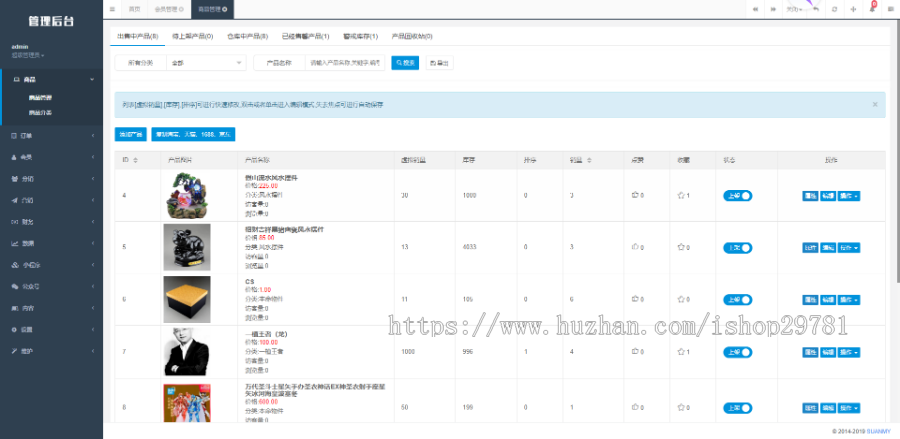Image resolution: width=900 pixels, height=439 pixels.
Task: Click the 商品分类 sidebar submenu item
Action: [x=41, y=112]
